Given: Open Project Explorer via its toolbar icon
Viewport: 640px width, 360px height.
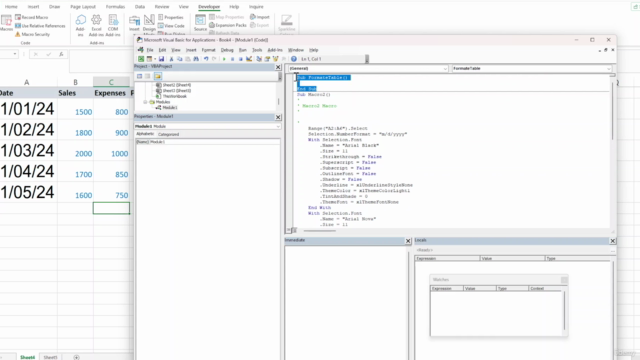Looking at the screenshot, I should [259, 59].
